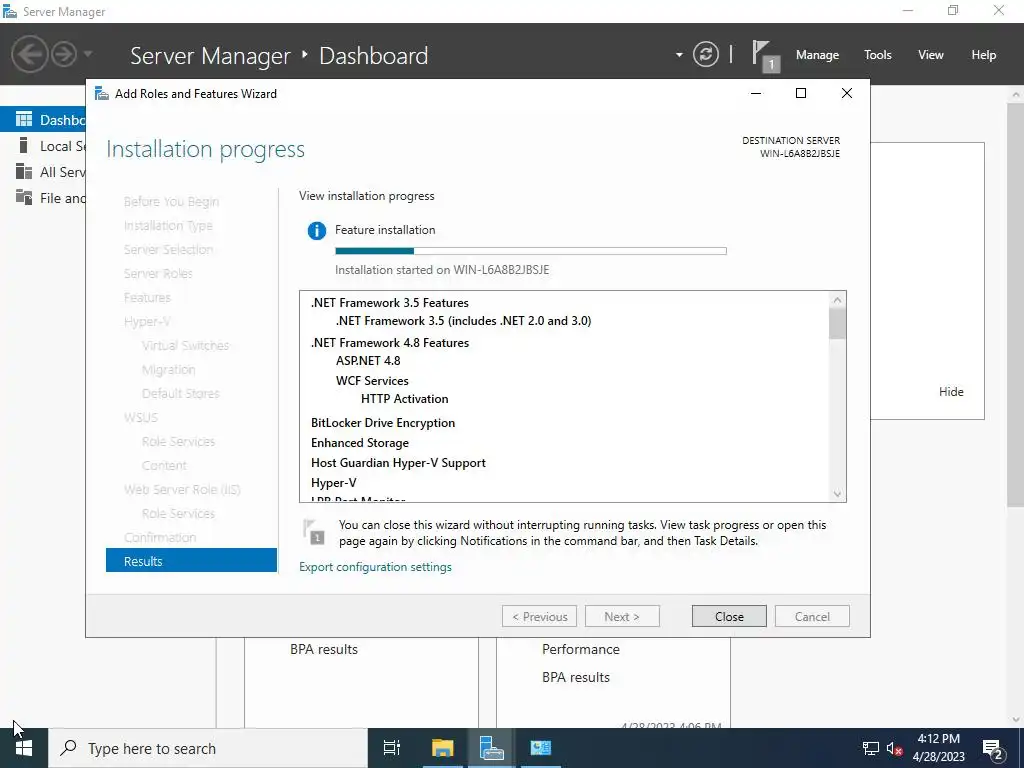Refresh the Server Manager dashboard
Image resolution: width=1024 pixels, height=768 pixels.
click(705, 54)
